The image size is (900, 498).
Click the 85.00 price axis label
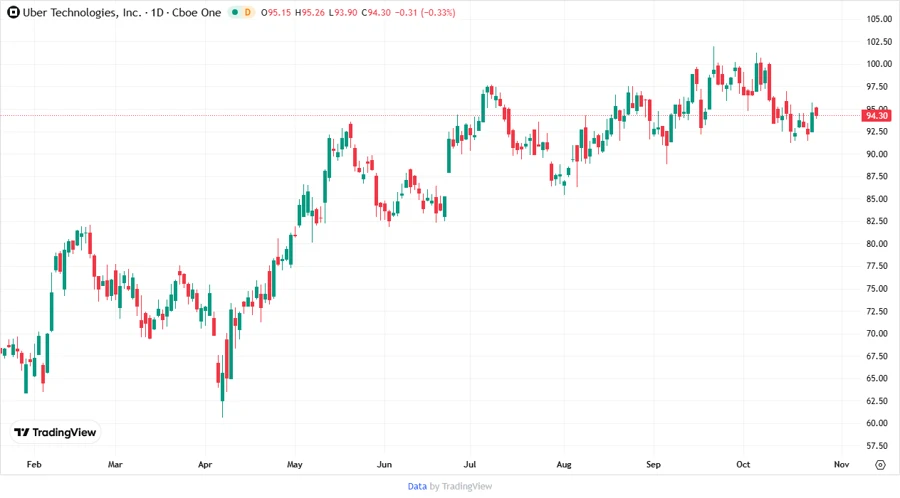click(x=879, y=199)
